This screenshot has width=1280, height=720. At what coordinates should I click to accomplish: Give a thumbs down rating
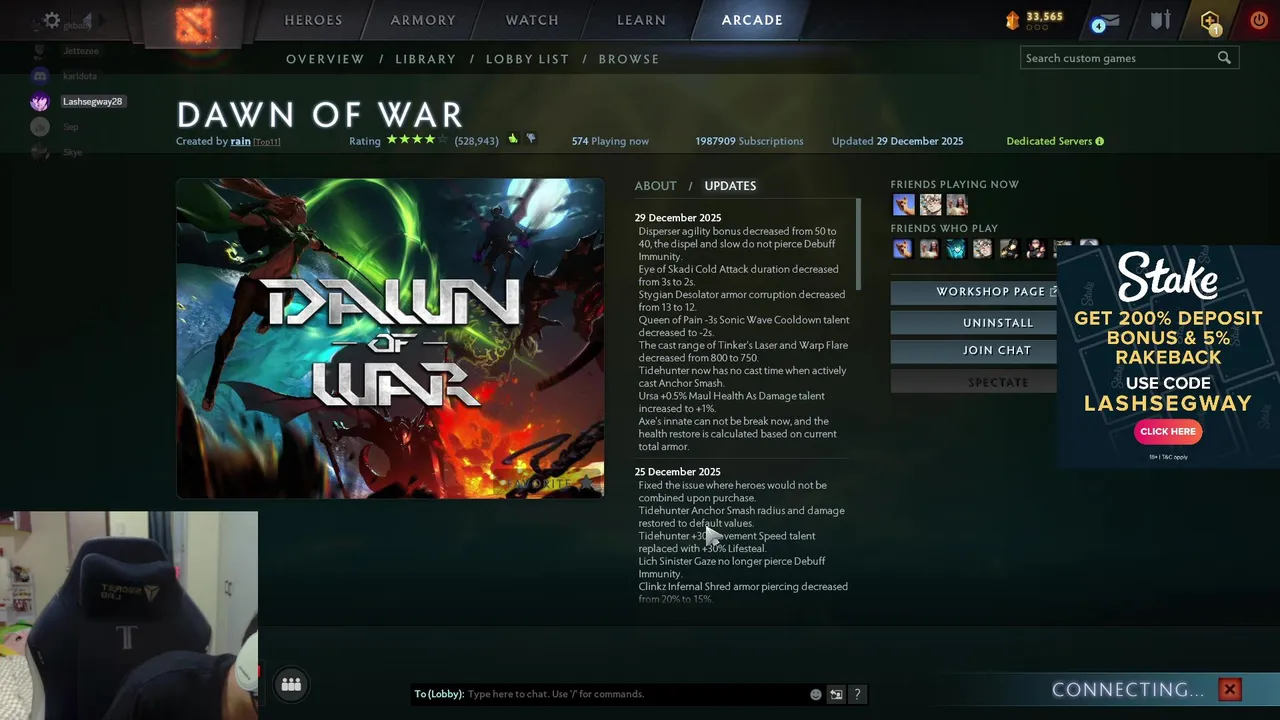coord(531,140)
